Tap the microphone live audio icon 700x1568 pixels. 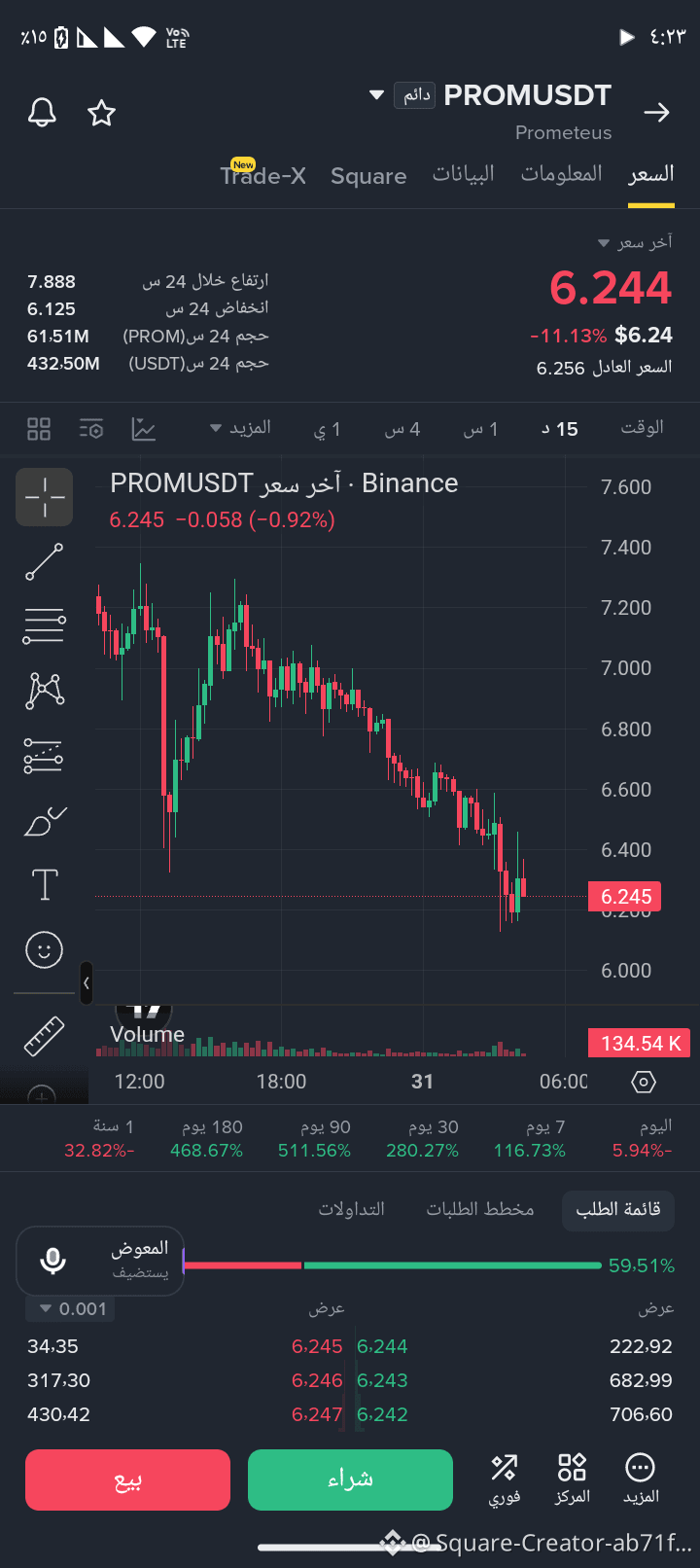point(52,1261)
